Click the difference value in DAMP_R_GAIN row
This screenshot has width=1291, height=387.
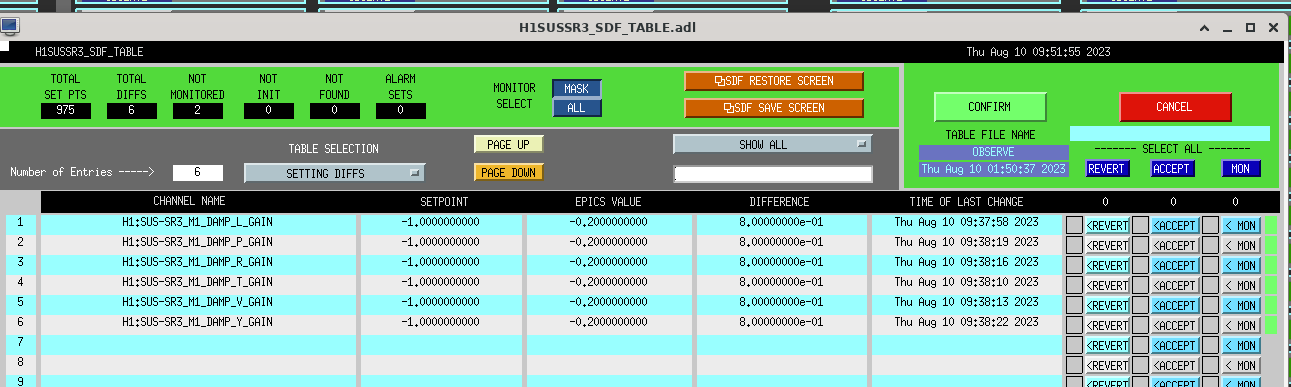(780, 262)
